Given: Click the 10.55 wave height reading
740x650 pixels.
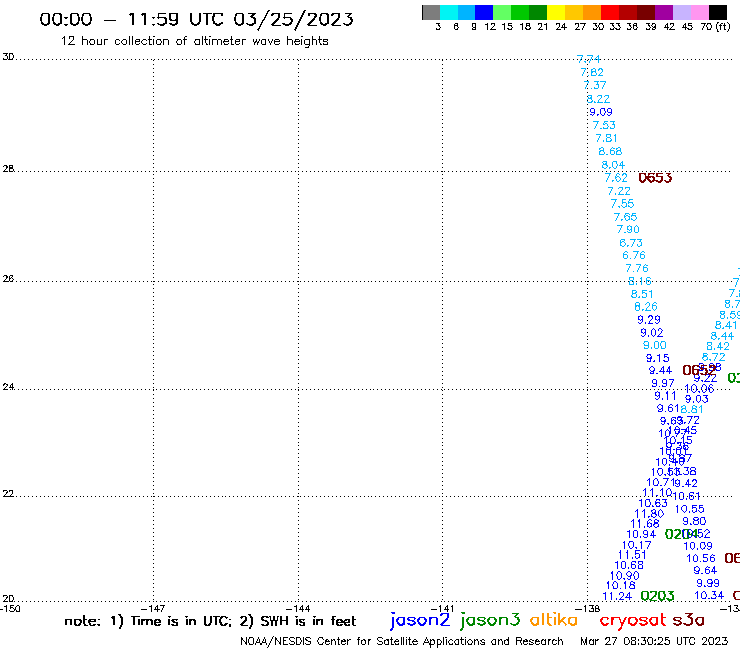Looking at the screenshot, I should coord(690,509).
